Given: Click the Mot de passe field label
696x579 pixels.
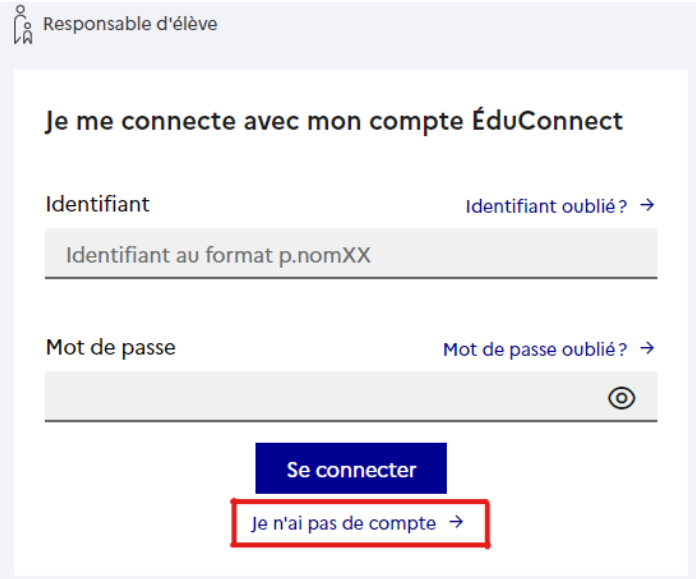Looking at the screenshot, I should 111,348.
